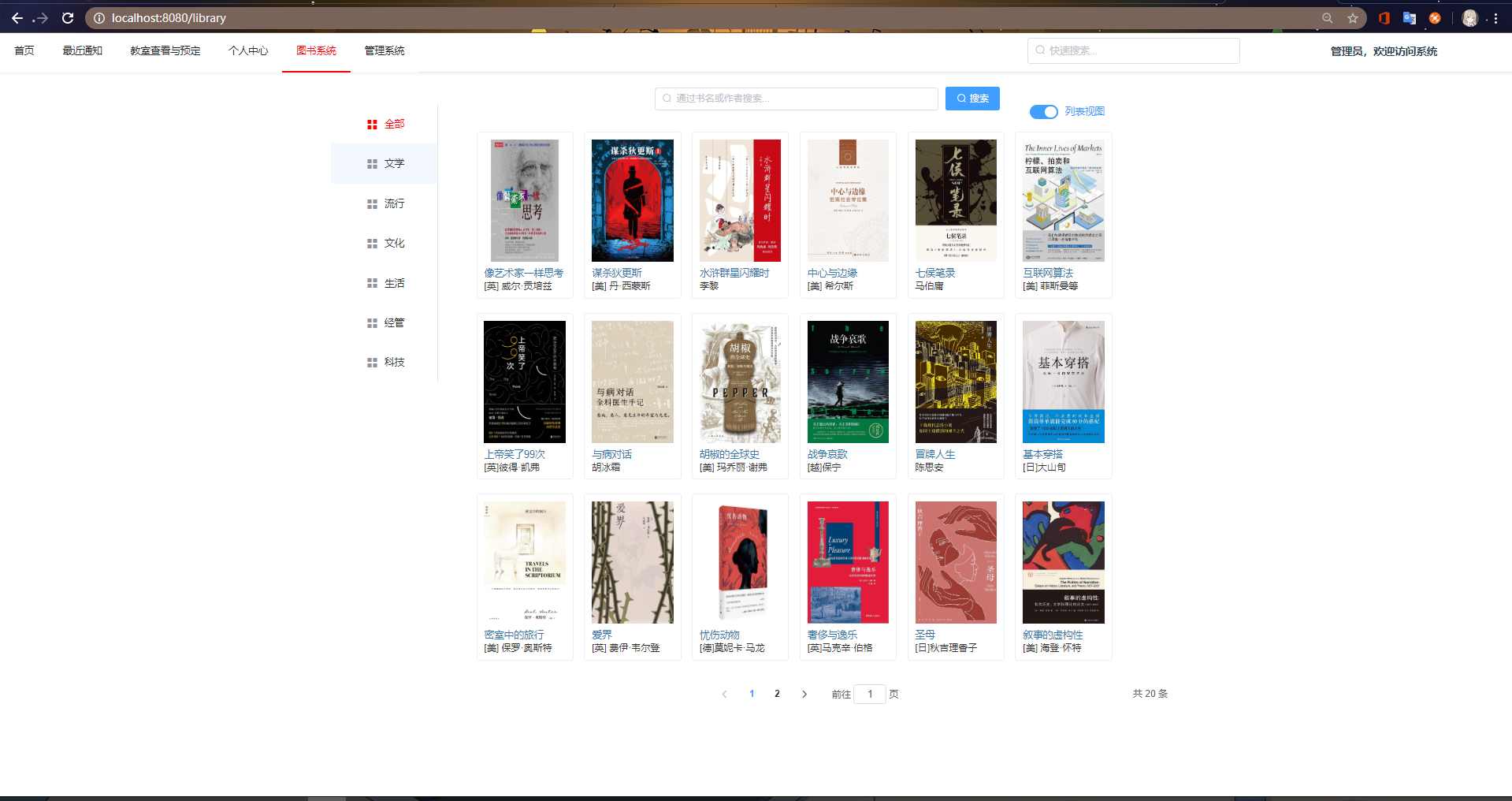This screenshot has height=801, width=1512.
Task: Click the browser address bar URL
Action: tap(169, 18)
